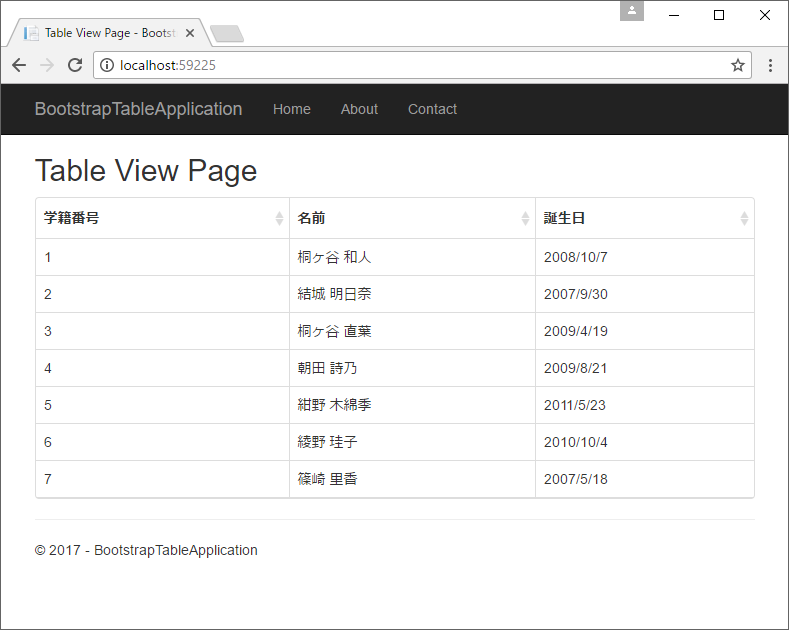Select the cell 綾野 珪子

coord(412,442)
